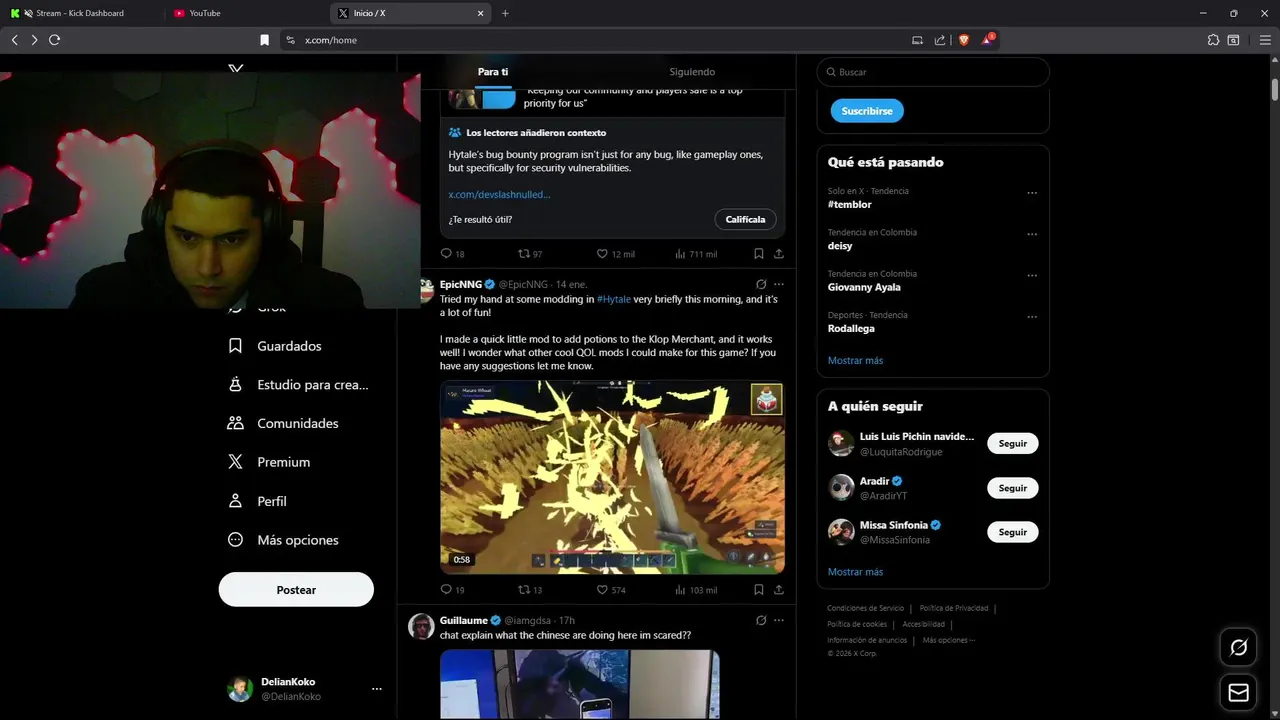
Task: Switch to YouTube browser tab
Action: (x=245, y=13)
